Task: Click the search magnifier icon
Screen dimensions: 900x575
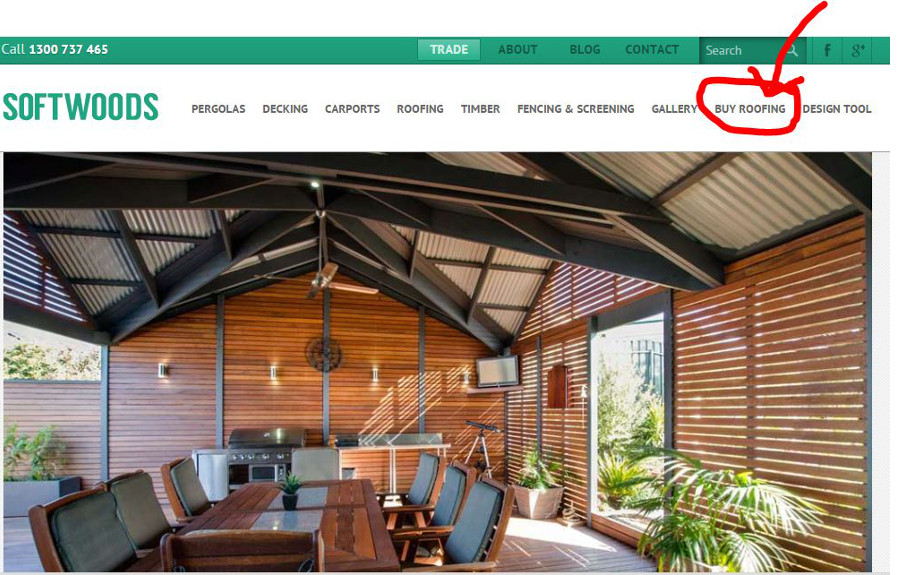Action: (x=792, y=50)
